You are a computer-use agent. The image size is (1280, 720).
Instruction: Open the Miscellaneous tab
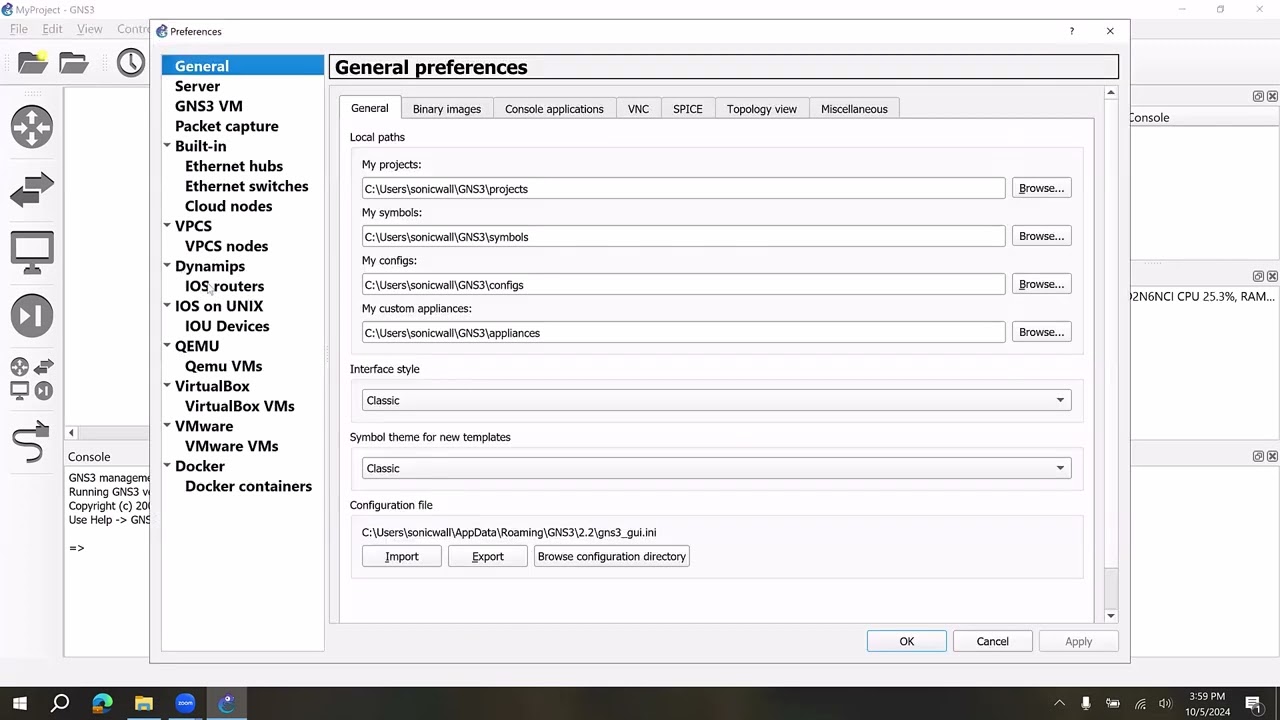coord(854,109)
